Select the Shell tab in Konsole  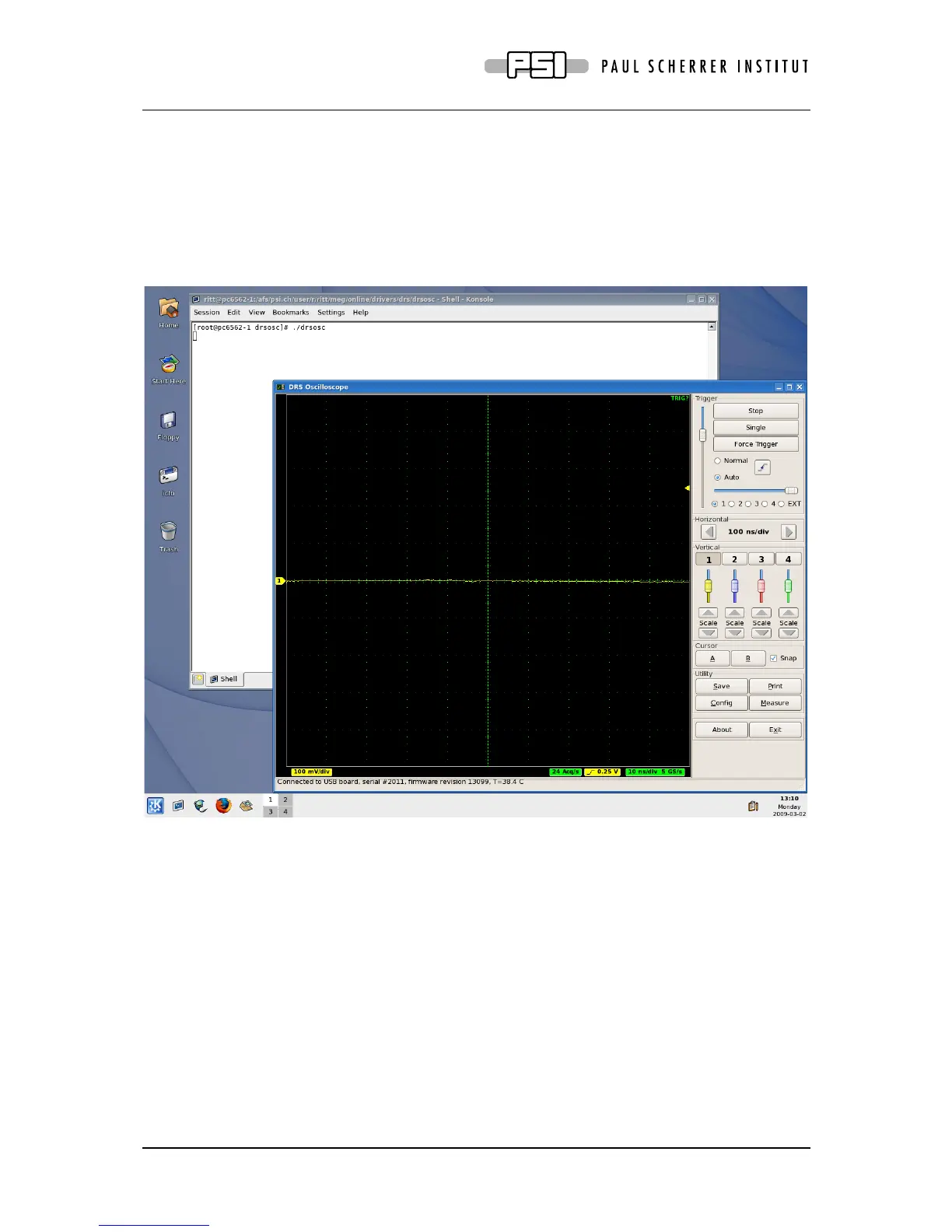225,679
